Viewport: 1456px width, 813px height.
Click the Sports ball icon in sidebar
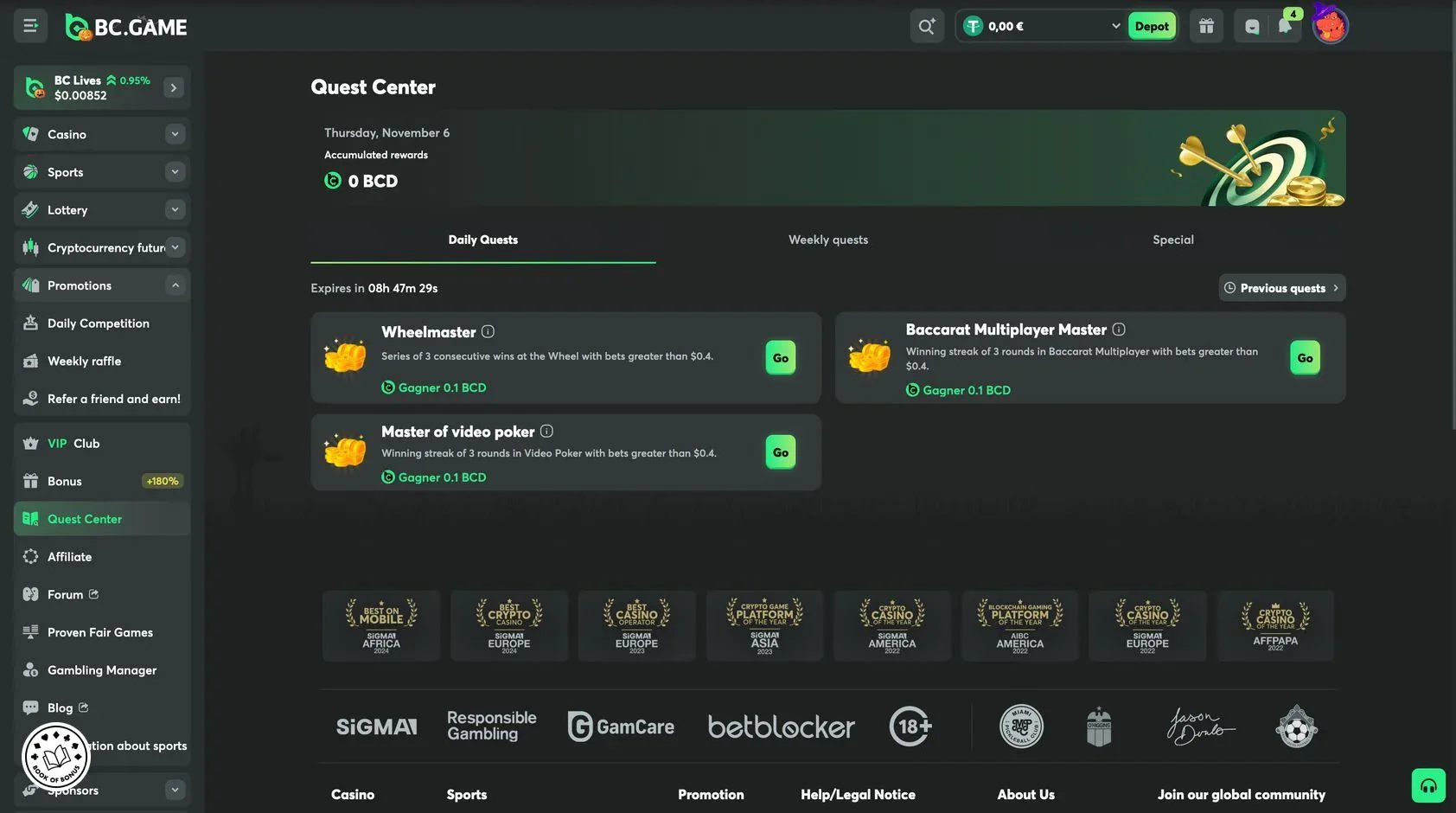(30, 172)
